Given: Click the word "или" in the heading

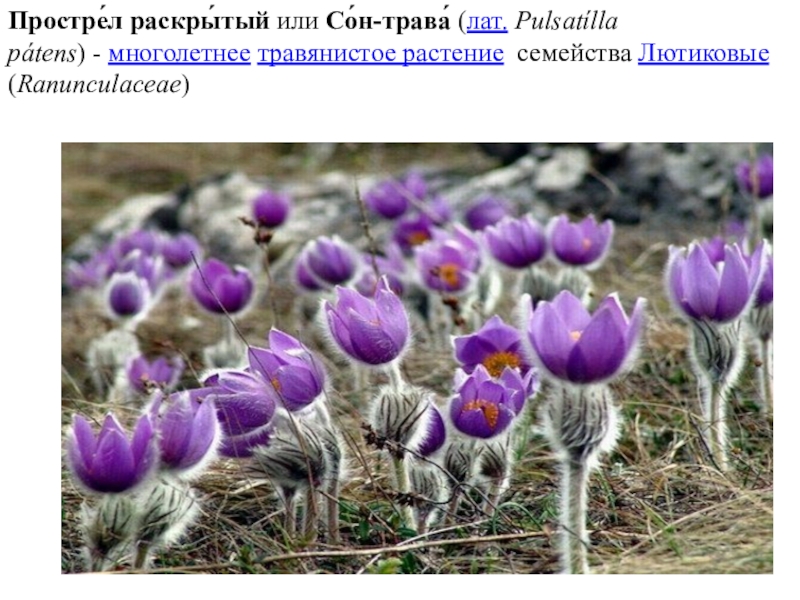Looking at the screenshot, I should (297, 22).
